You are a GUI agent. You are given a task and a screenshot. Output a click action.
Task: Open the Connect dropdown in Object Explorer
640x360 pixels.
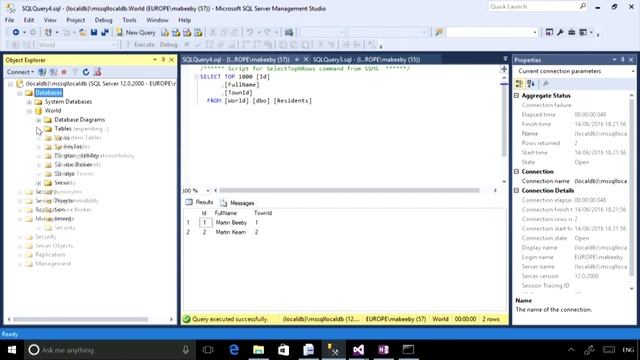tap(20, 72)
